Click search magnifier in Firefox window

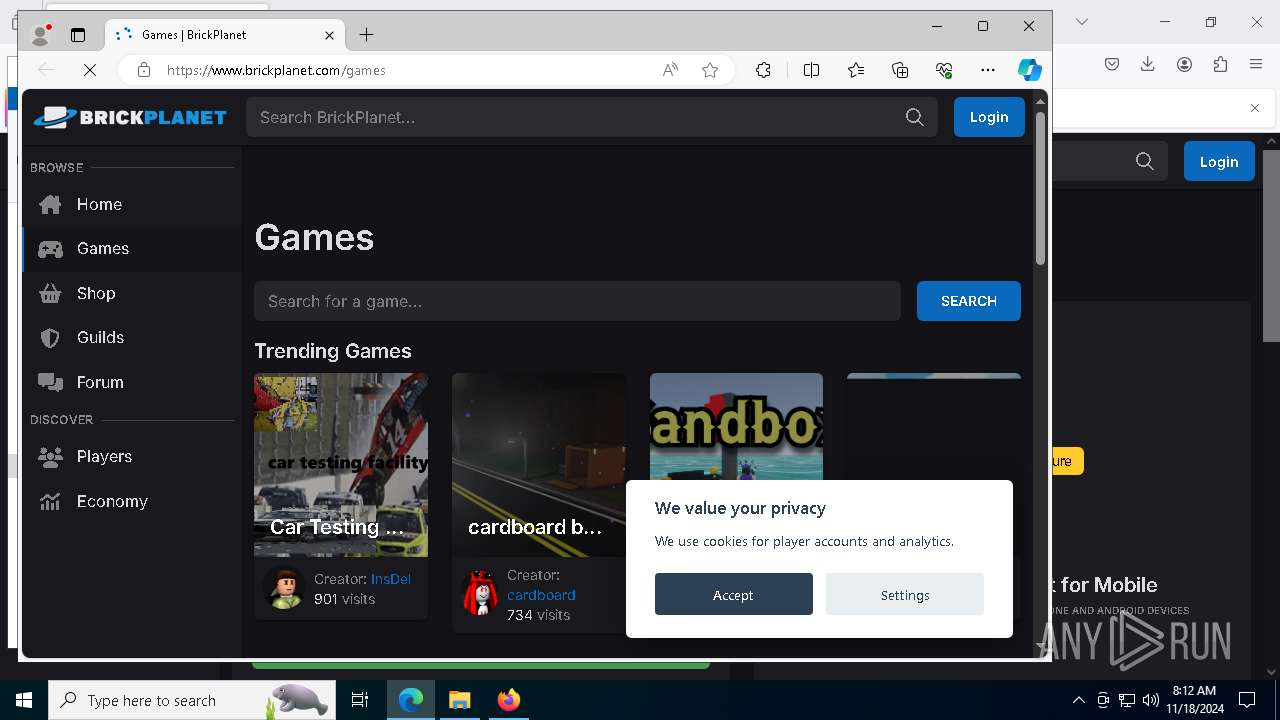(1145, 161)
